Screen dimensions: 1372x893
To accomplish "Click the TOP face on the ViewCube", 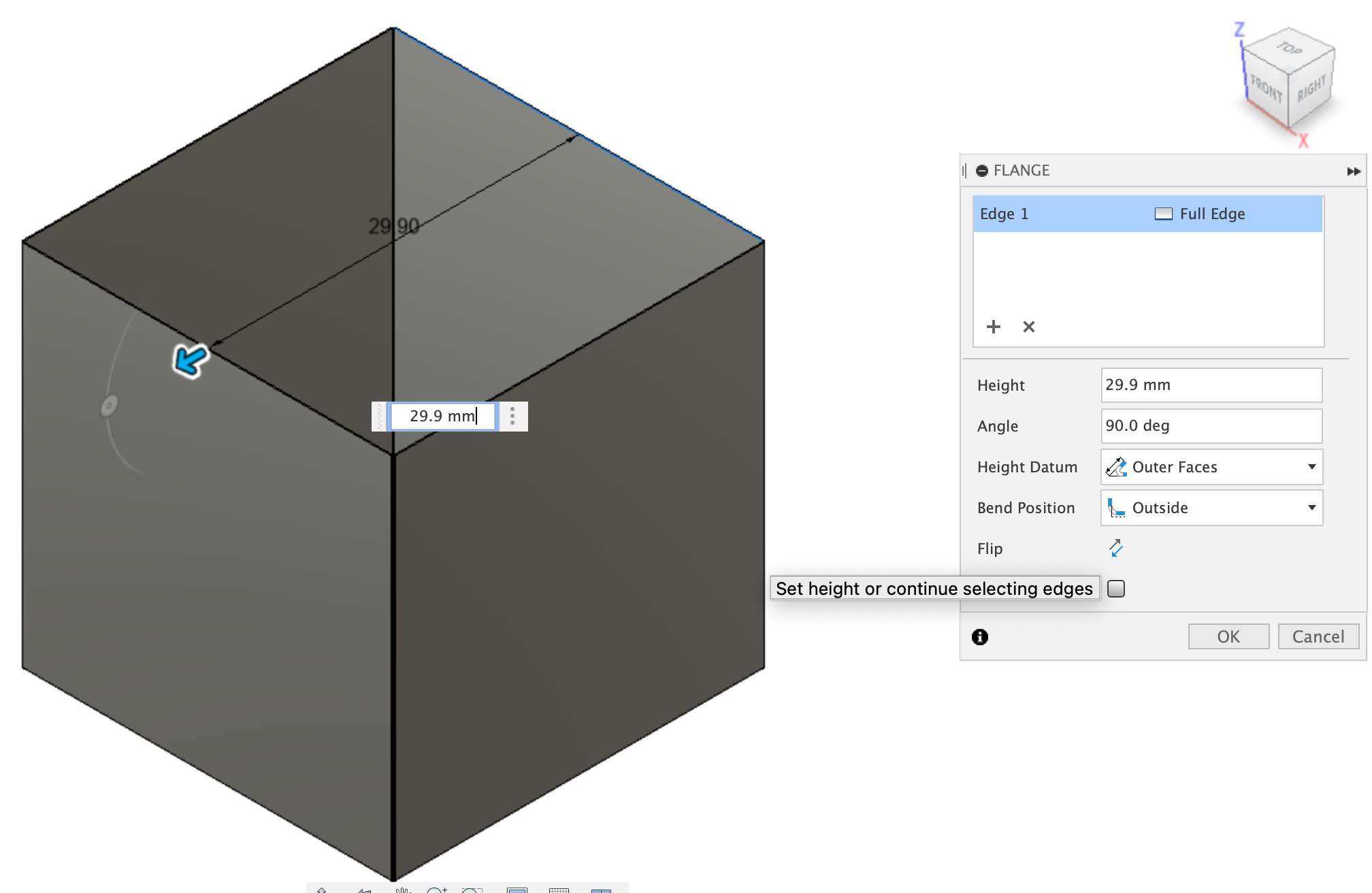I will click(1288, 50).
